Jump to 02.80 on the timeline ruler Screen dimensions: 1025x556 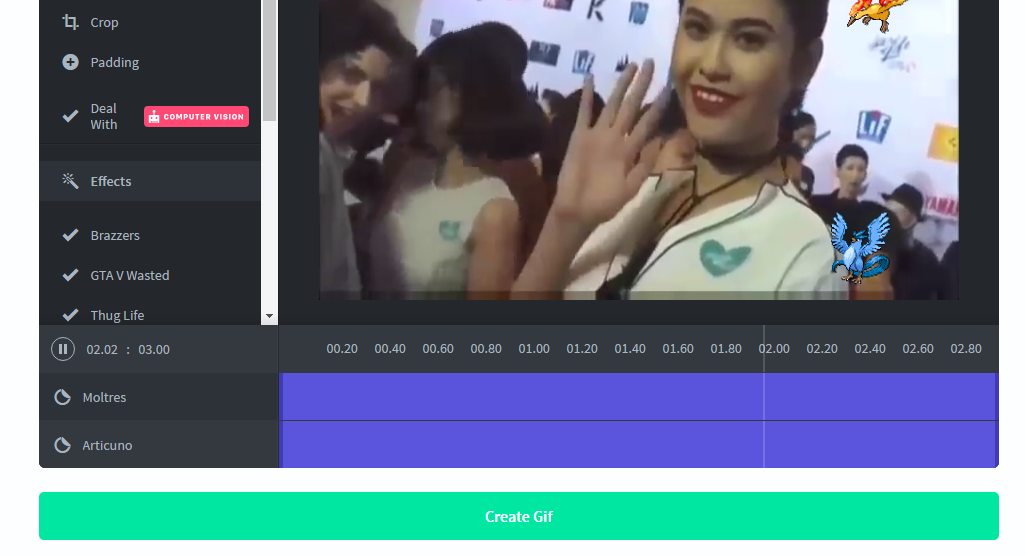966,349
